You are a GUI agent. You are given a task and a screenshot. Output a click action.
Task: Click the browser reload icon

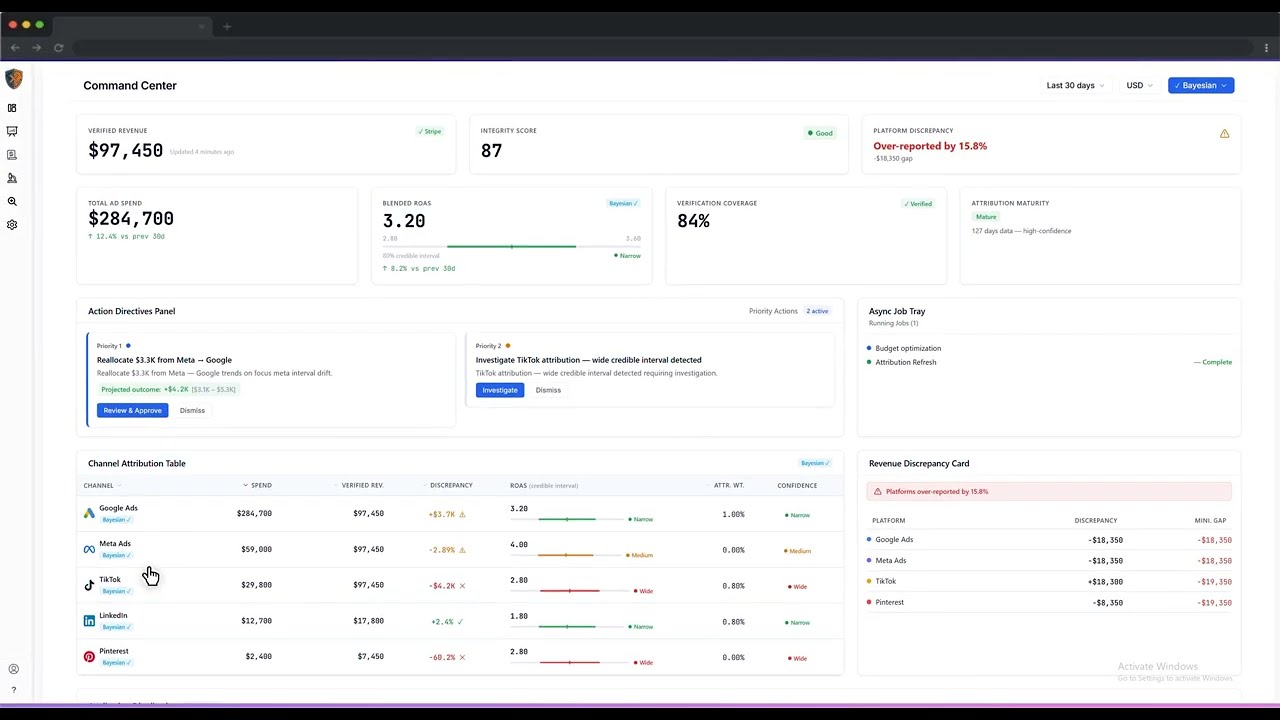click(x=58, y=48)
